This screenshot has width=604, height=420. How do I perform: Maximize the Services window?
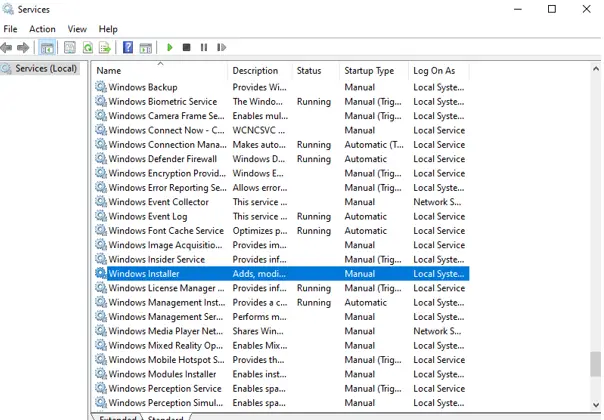click(552, 9)
